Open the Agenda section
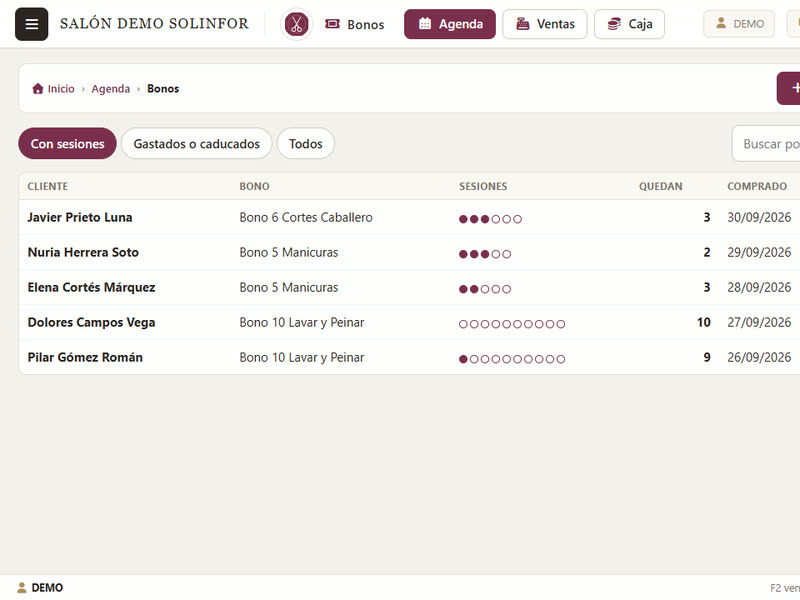 point(449,24)
